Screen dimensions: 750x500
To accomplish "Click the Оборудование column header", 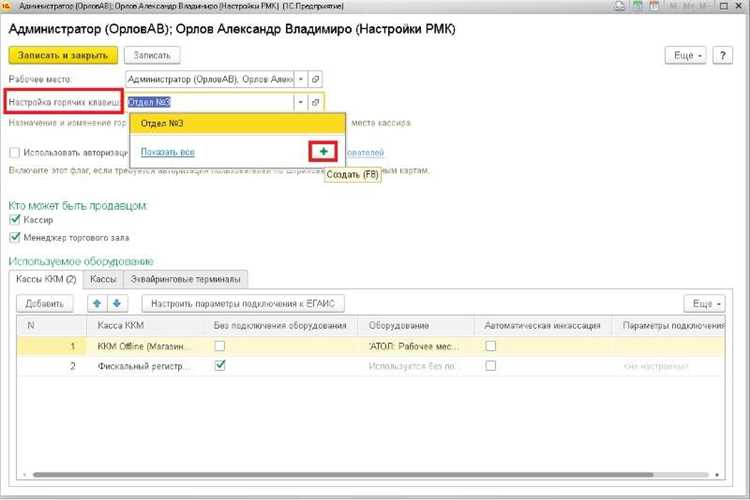I will point(416,325).
